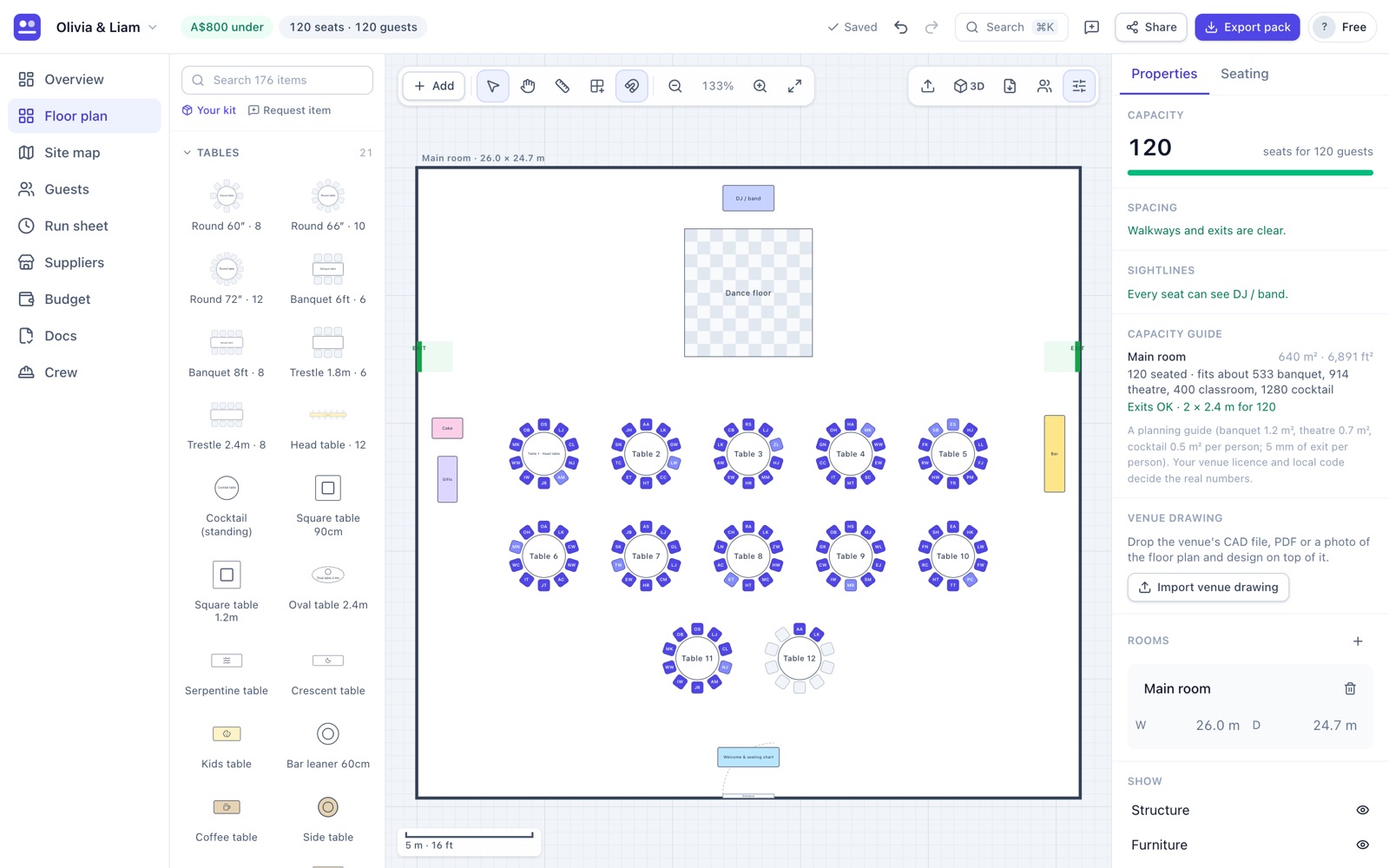Screen dimensions: 1389x868
Task: Click the 120 seats · 120 guests badge
Action: 353,27
